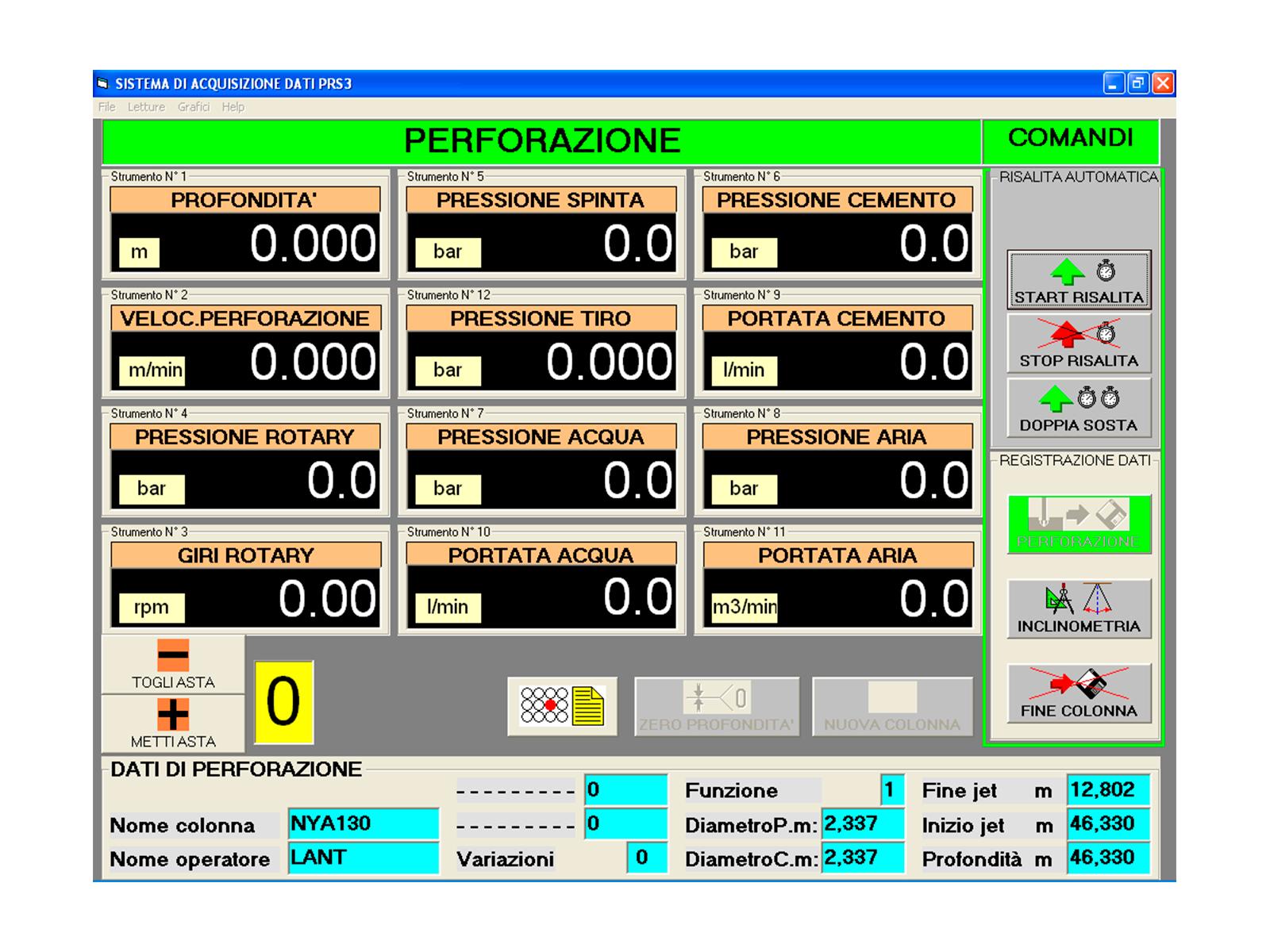1270x952 pixels.
Task: Open the column grid and notes icon button
Action: click(x=562, y=706)
